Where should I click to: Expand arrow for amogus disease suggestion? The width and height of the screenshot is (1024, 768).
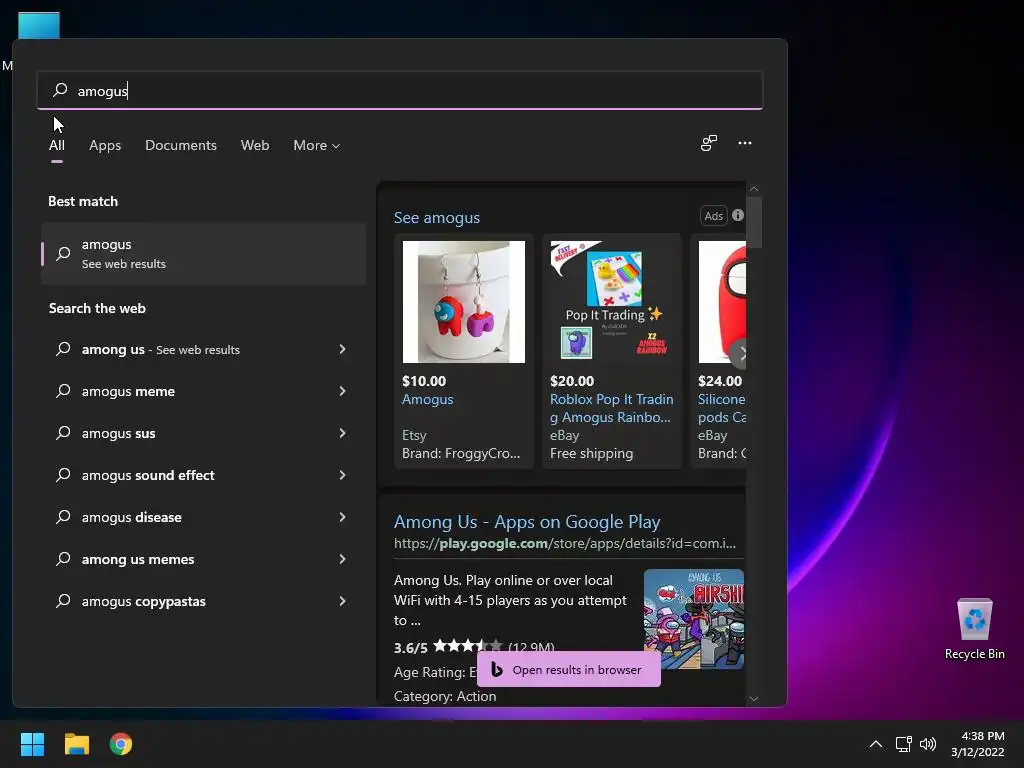pos(342,517)
